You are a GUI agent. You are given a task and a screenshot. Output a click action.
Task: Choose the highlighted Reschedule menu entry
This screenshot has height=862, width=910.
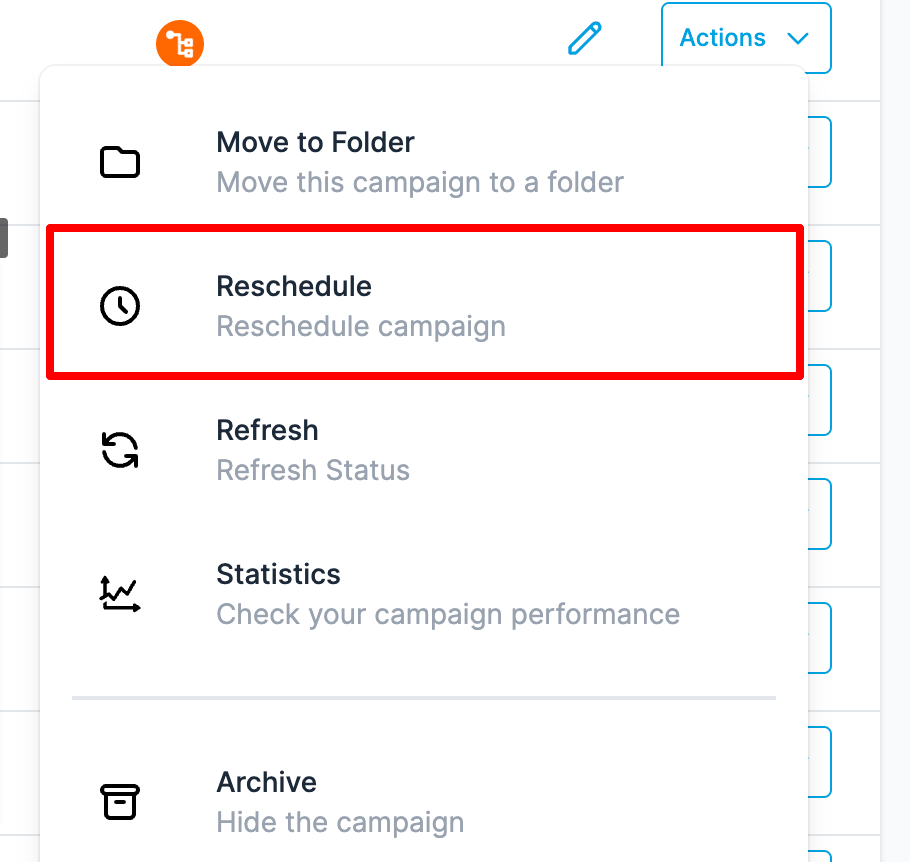[x=425, y=302]
